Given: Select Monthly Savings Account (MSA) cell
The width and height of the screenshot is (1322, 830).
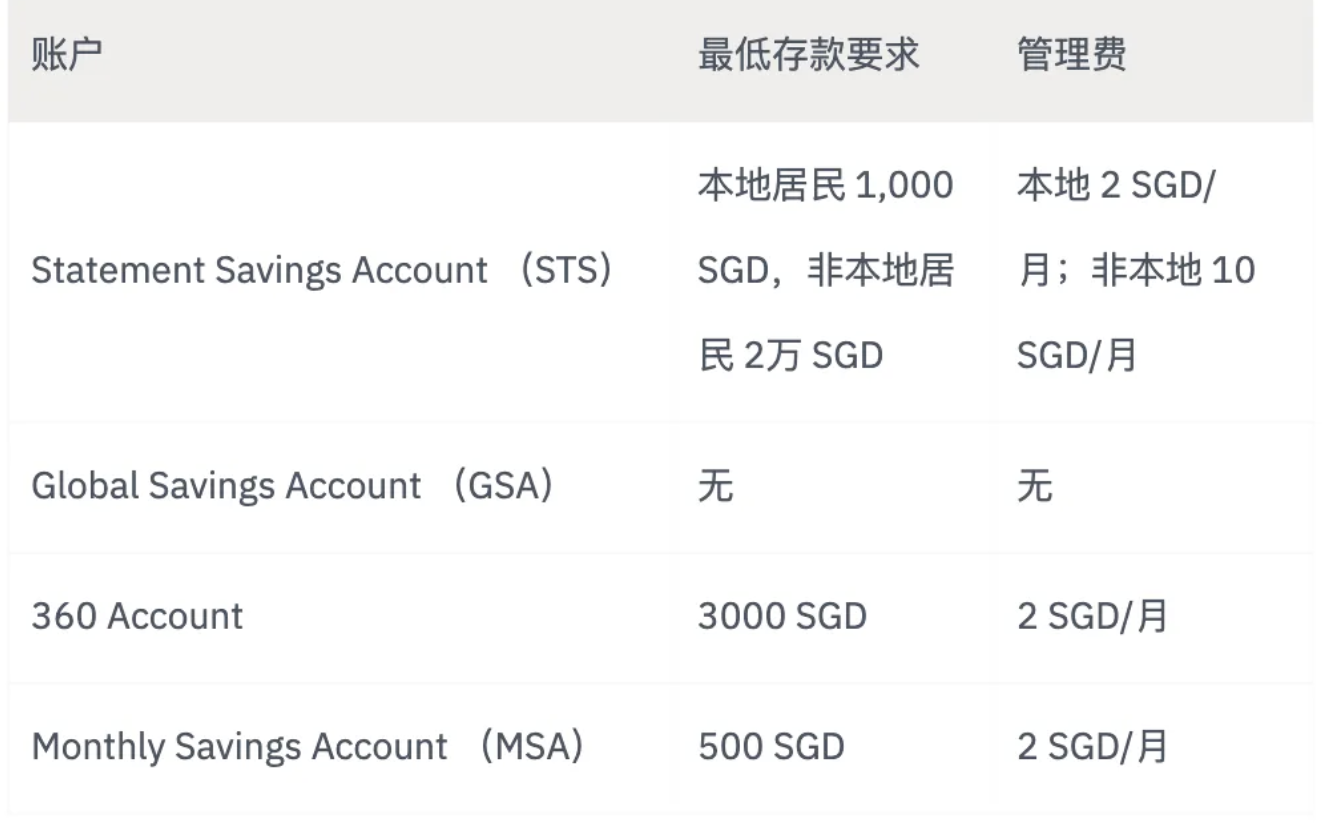Looking at the screenshot, I should click(308, 747).
